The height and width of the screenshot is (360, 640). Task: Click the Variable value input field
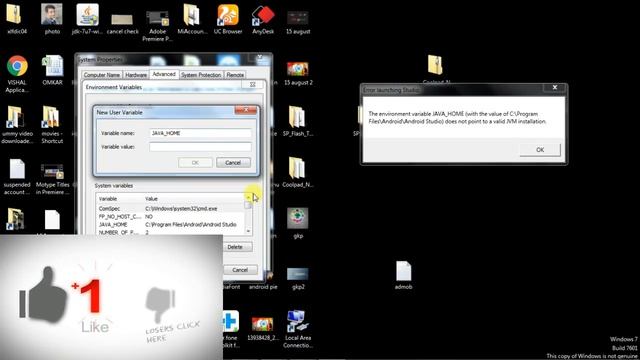point(200,147)
